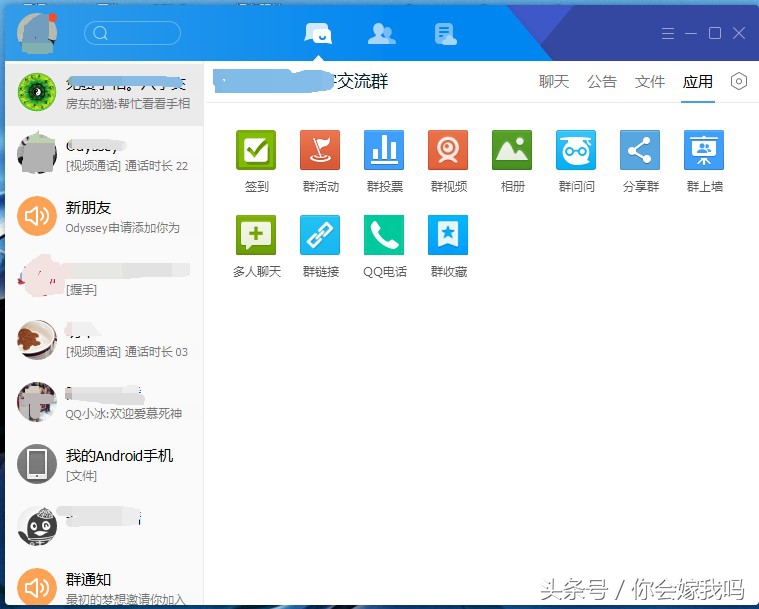Switch to the 公告 announcements tab

[x=602, y=81]
